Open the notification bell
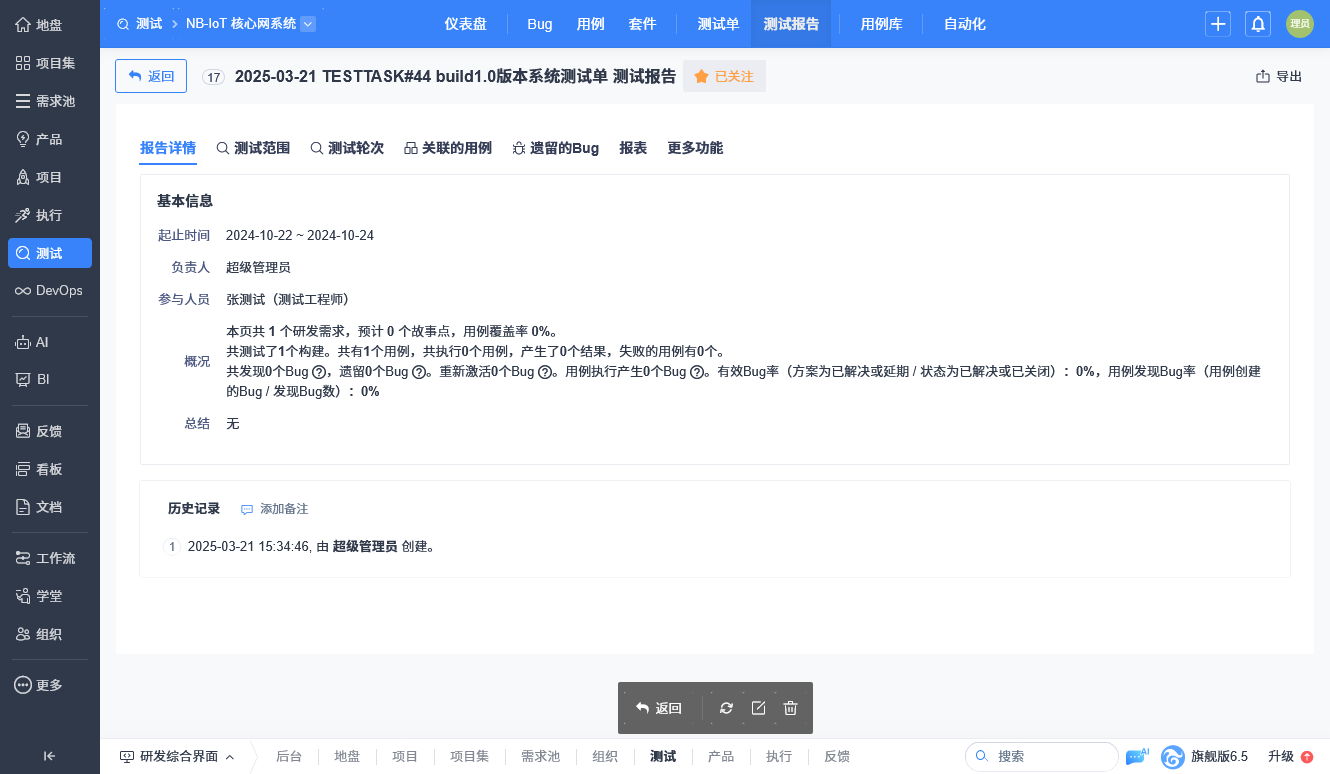 coord(1258,24)
